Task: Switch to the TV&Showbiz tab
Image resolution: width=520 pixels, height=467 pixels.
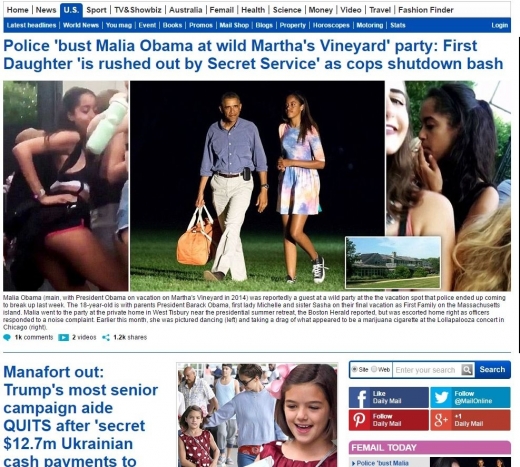Action: point(138,10)
